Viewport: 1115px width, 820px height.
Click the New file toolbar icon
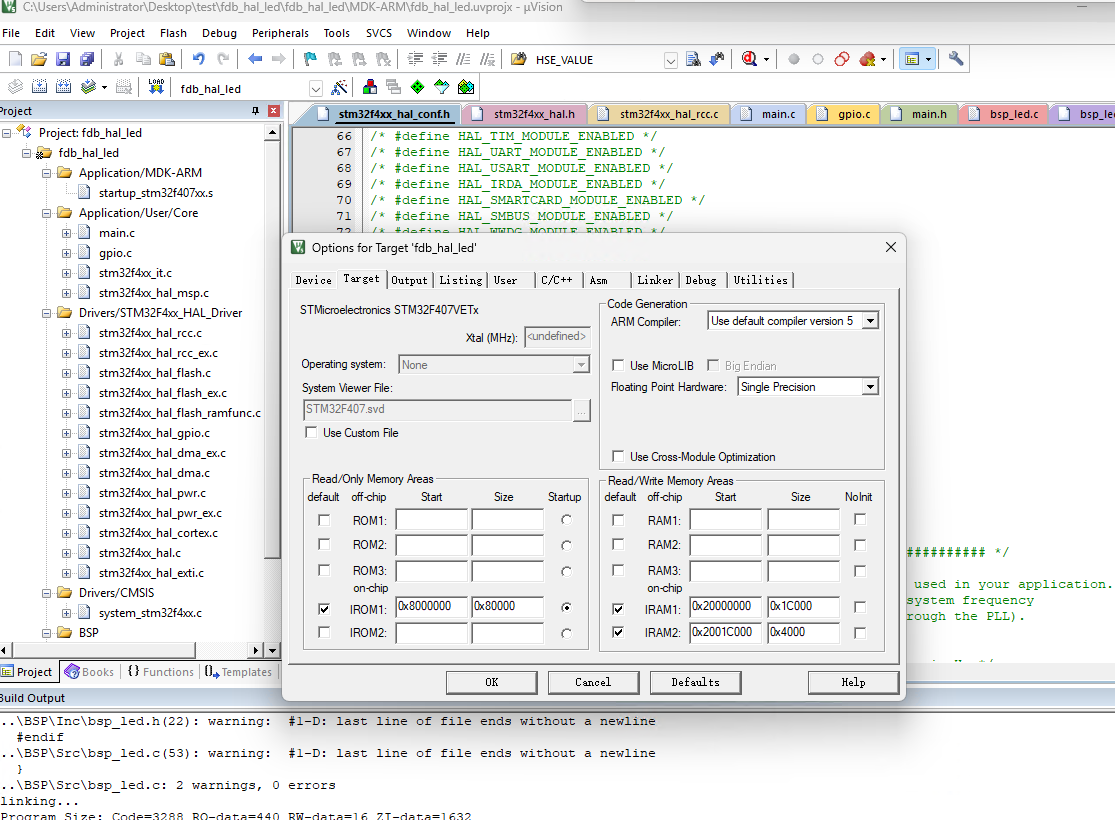pyautogui.click(x=16, y=60)
